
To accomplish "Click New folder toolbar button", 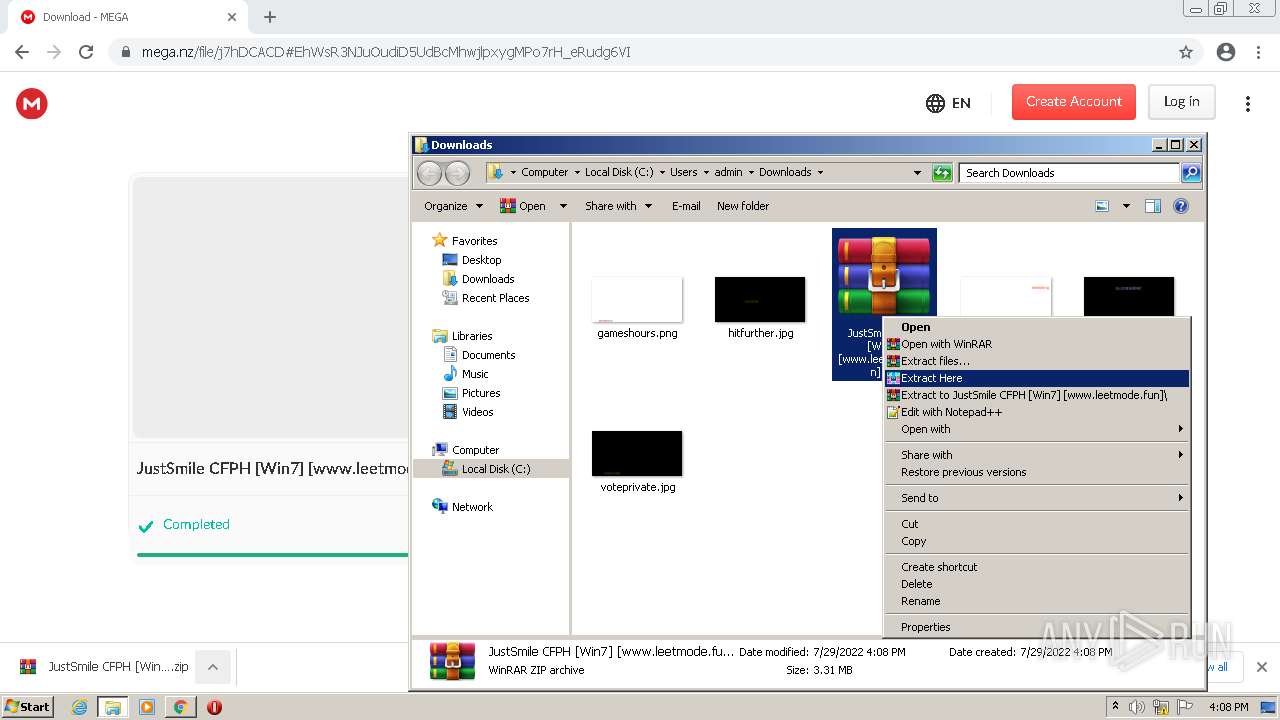I will 743,206.
